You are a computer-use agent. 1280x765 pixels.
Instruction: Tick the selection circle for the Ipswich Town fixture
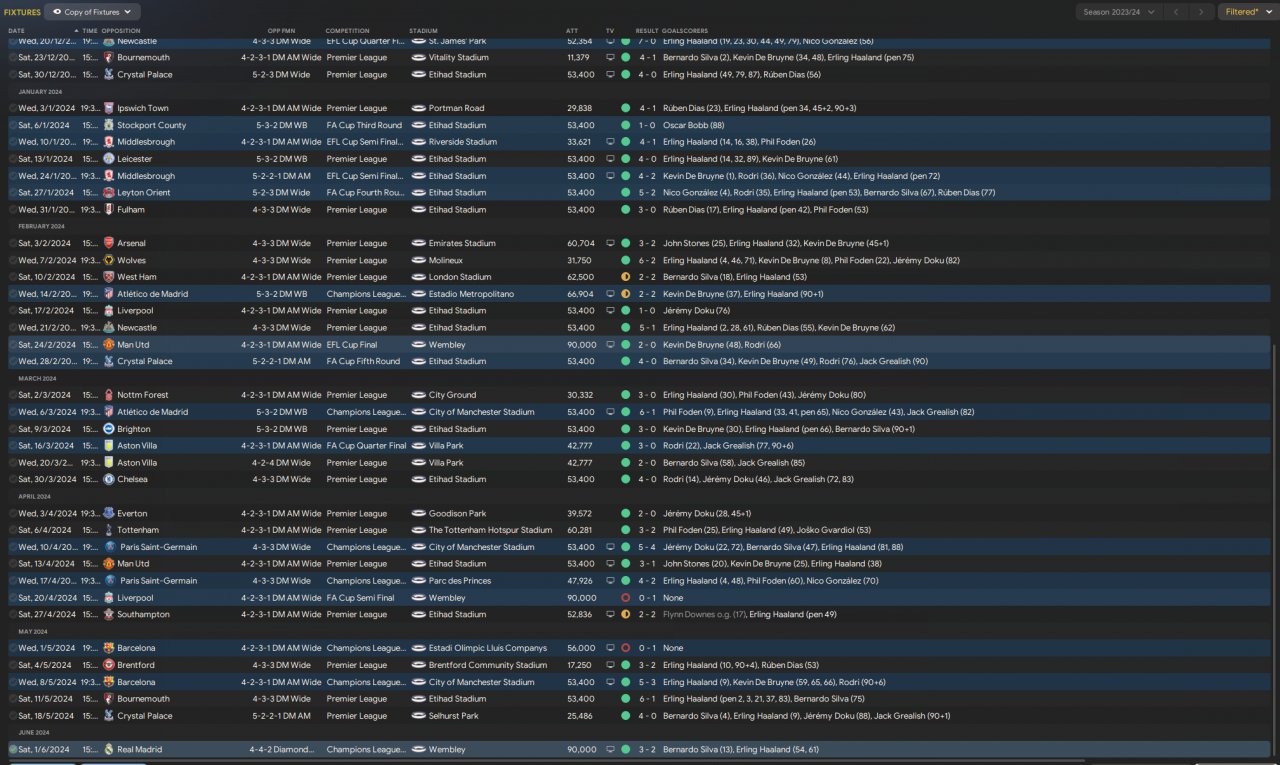tap(13, 108)
